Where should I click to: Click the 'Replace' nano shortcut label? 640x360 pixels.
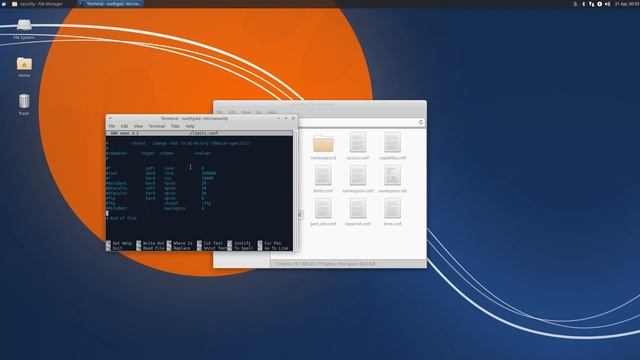point(182,248)
